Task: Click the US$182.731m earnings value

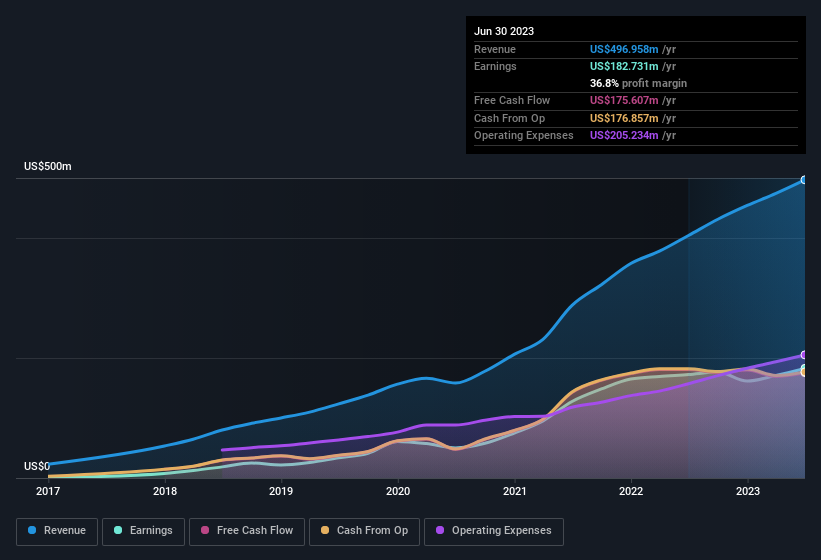Action: pyautogui.click(x=624, y=66)
